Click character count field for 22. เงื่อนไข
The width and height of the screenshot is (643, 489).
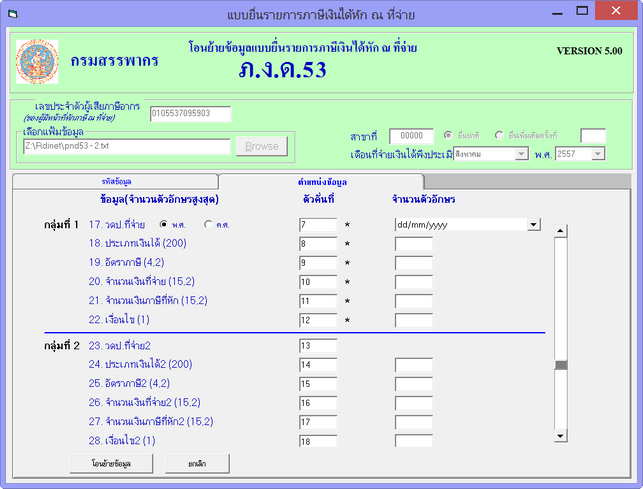click(x=413, y=320)
